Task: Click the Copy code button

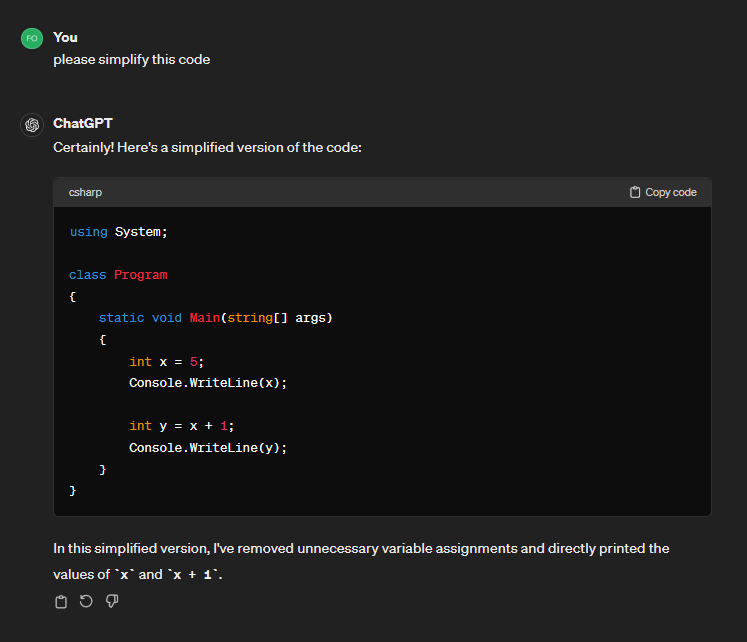Action: [663, 192]
